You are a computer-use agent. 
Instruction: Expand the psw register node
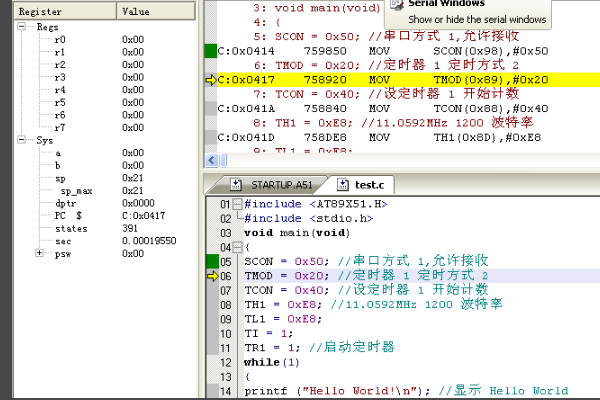coord(39,253)
